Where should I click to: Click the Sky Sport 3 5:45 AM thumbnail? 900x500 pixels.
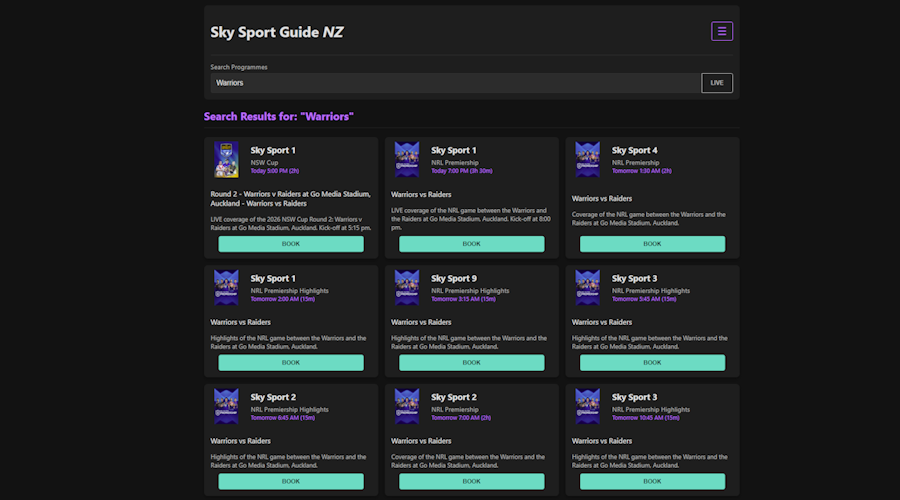coord(588,288)
